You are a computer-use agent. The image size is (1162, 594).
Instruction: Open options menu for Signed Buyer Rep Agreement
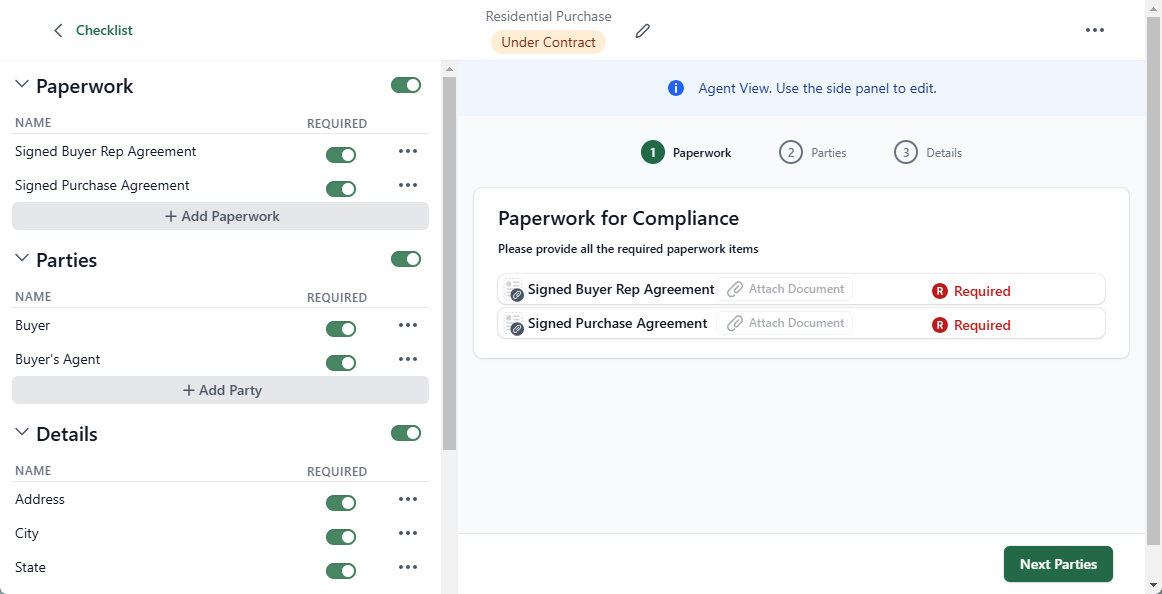point(407,151)
